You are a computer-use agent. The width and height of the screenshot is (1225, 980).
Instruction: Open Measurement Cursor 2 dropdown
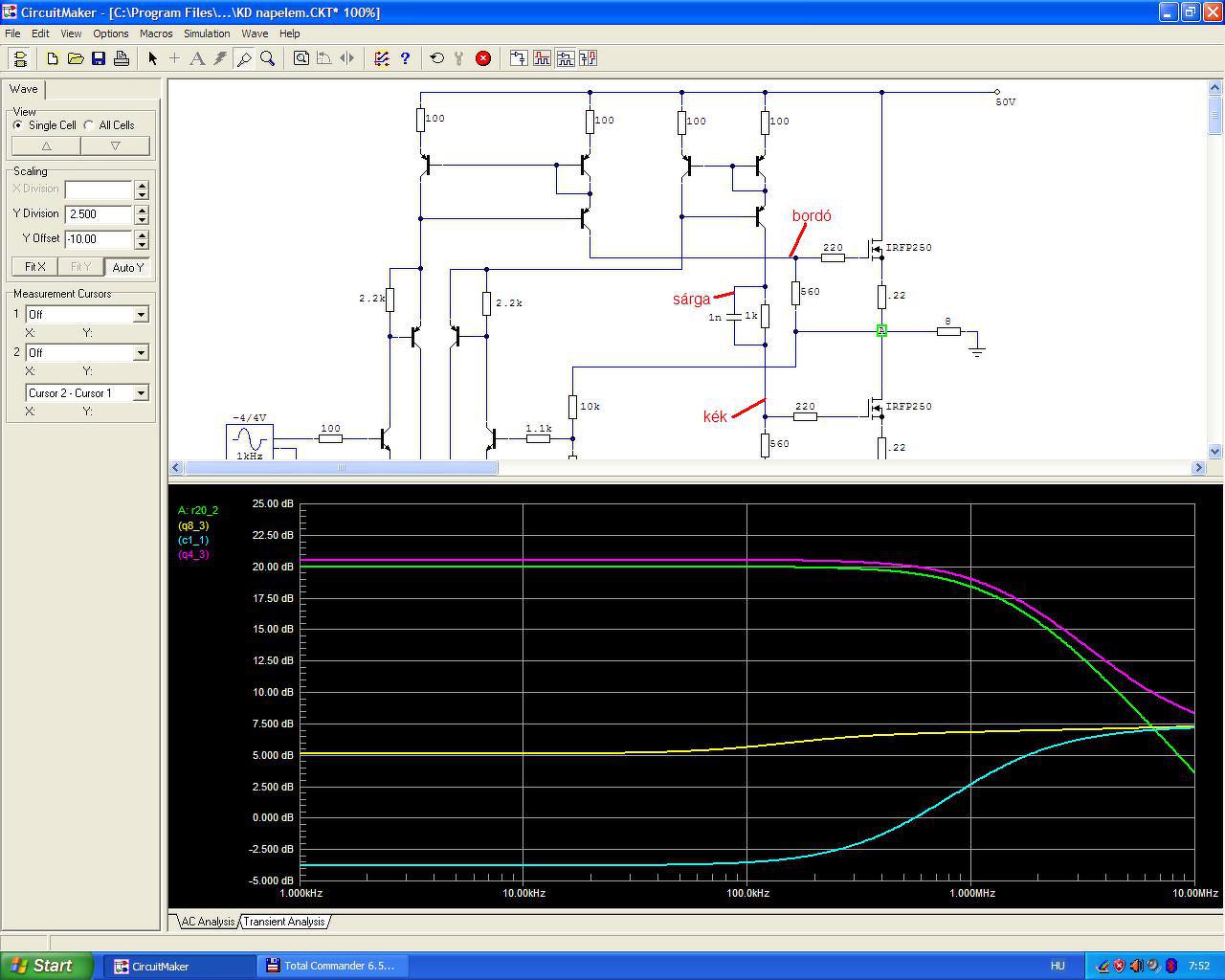click(x=141, y=353)
